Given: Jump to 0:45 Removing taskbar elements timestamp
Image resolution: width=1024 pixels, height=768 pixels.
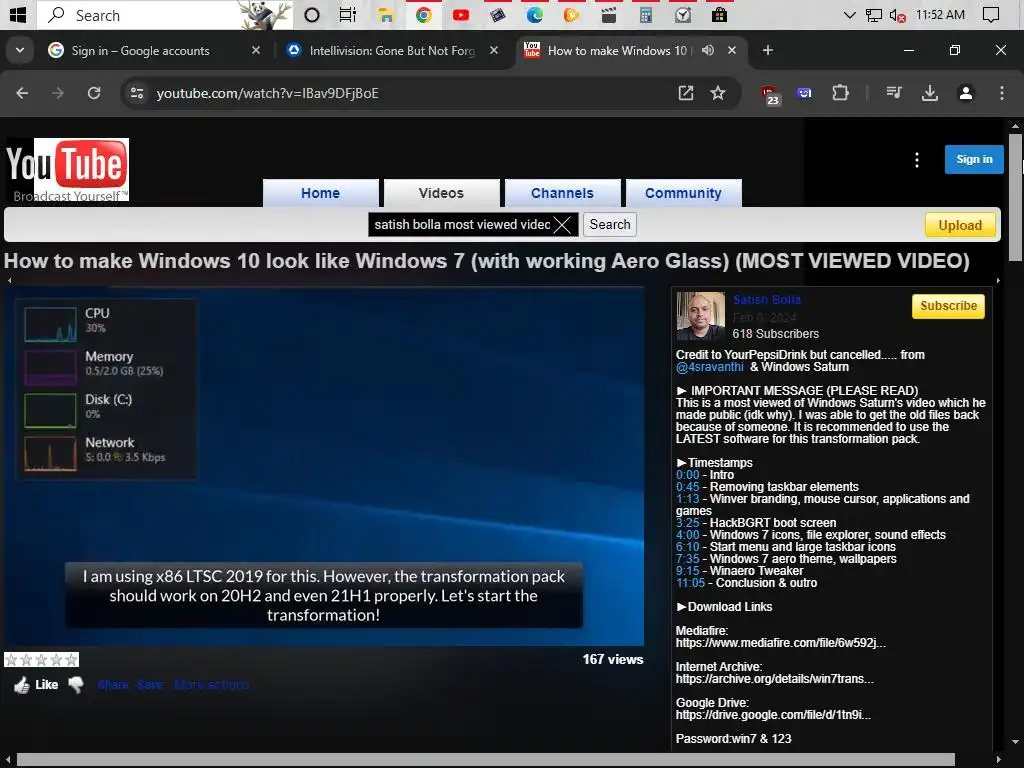Looking at the screenshot, I should (x=688, y=487).
